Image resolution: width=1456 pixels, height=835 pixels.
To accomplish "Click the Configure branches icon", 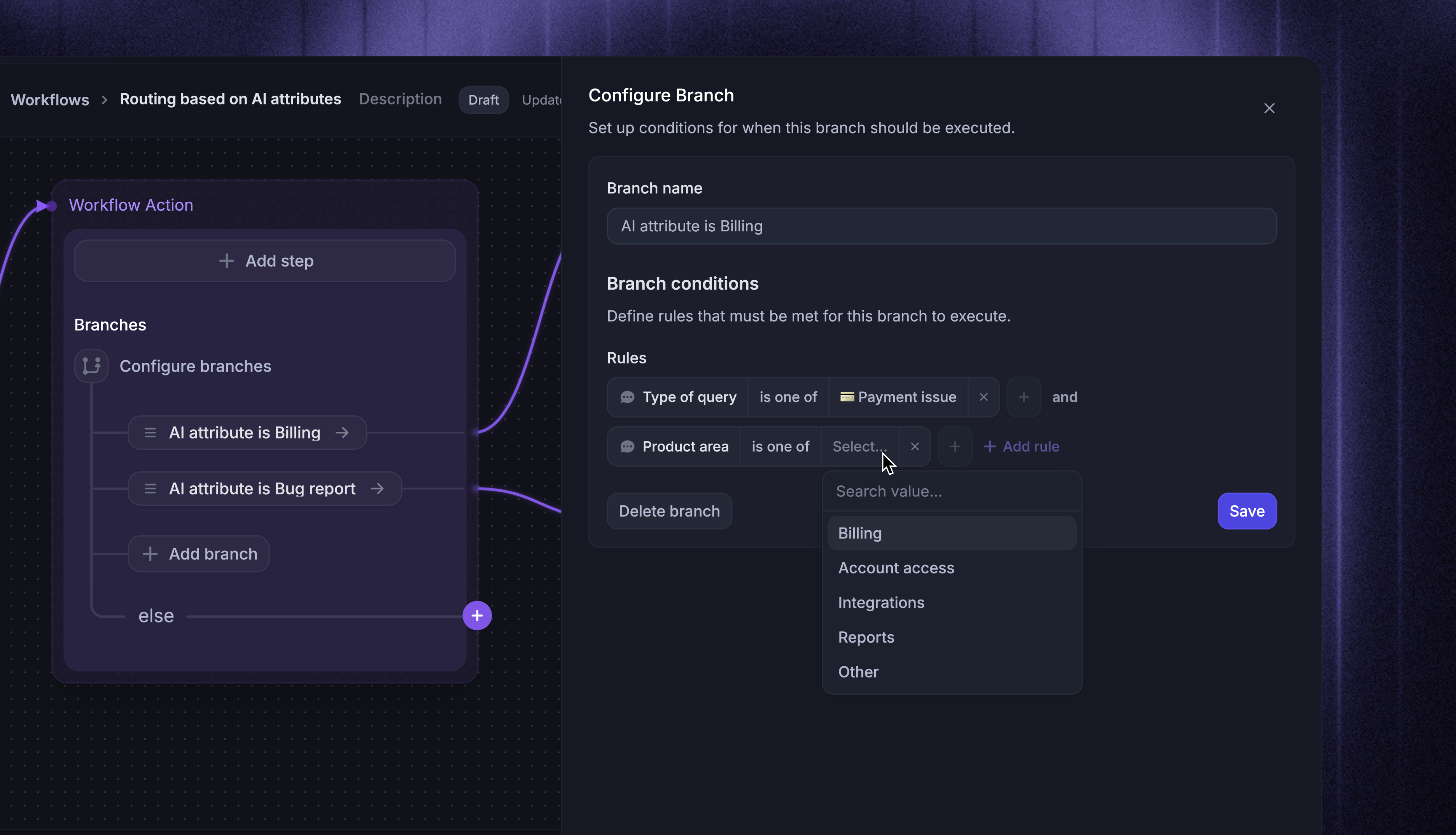I will pos(91,366).
